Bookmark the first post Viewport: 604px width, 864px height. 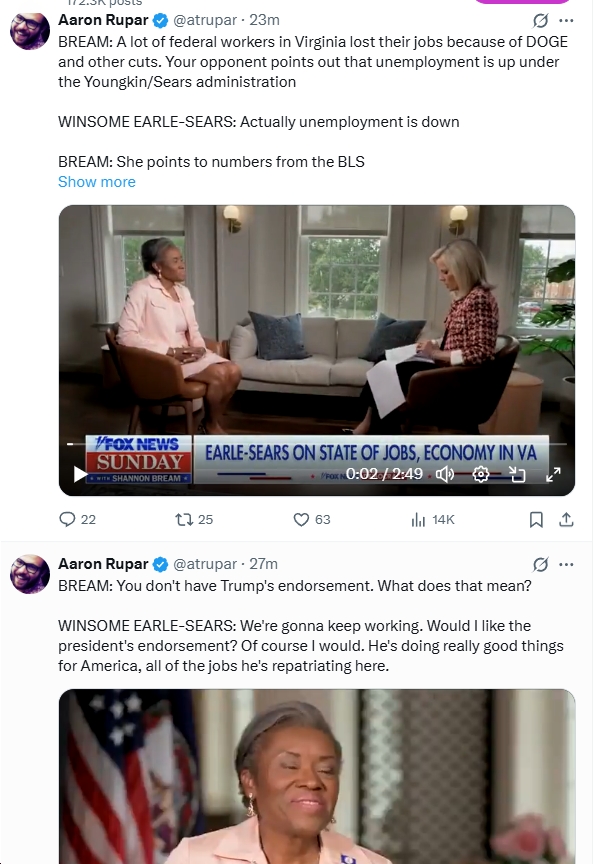(x=536, y=519)
